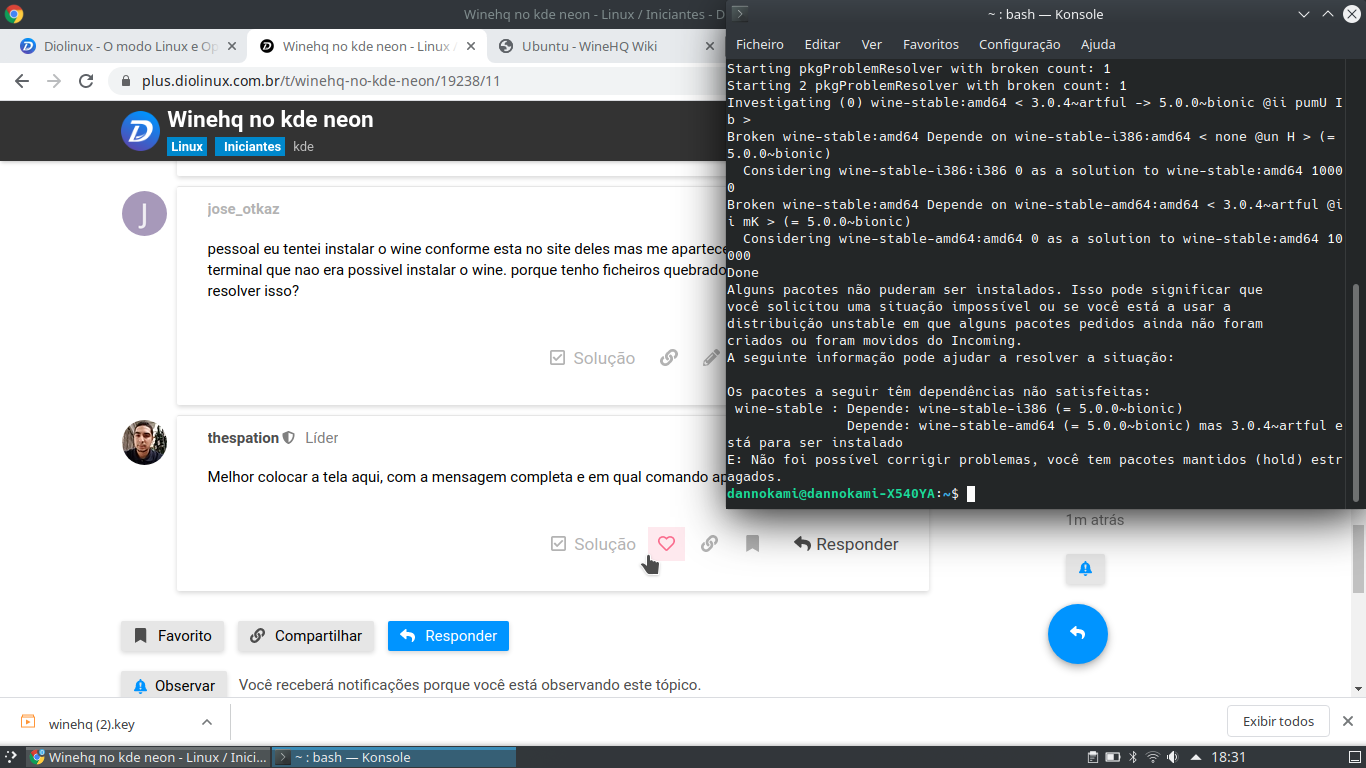Bookmark thespation's post with the bookmark icon
The height and width of the screenshot is (768, 1366).
pyautogui.click(x=752, y=544)
